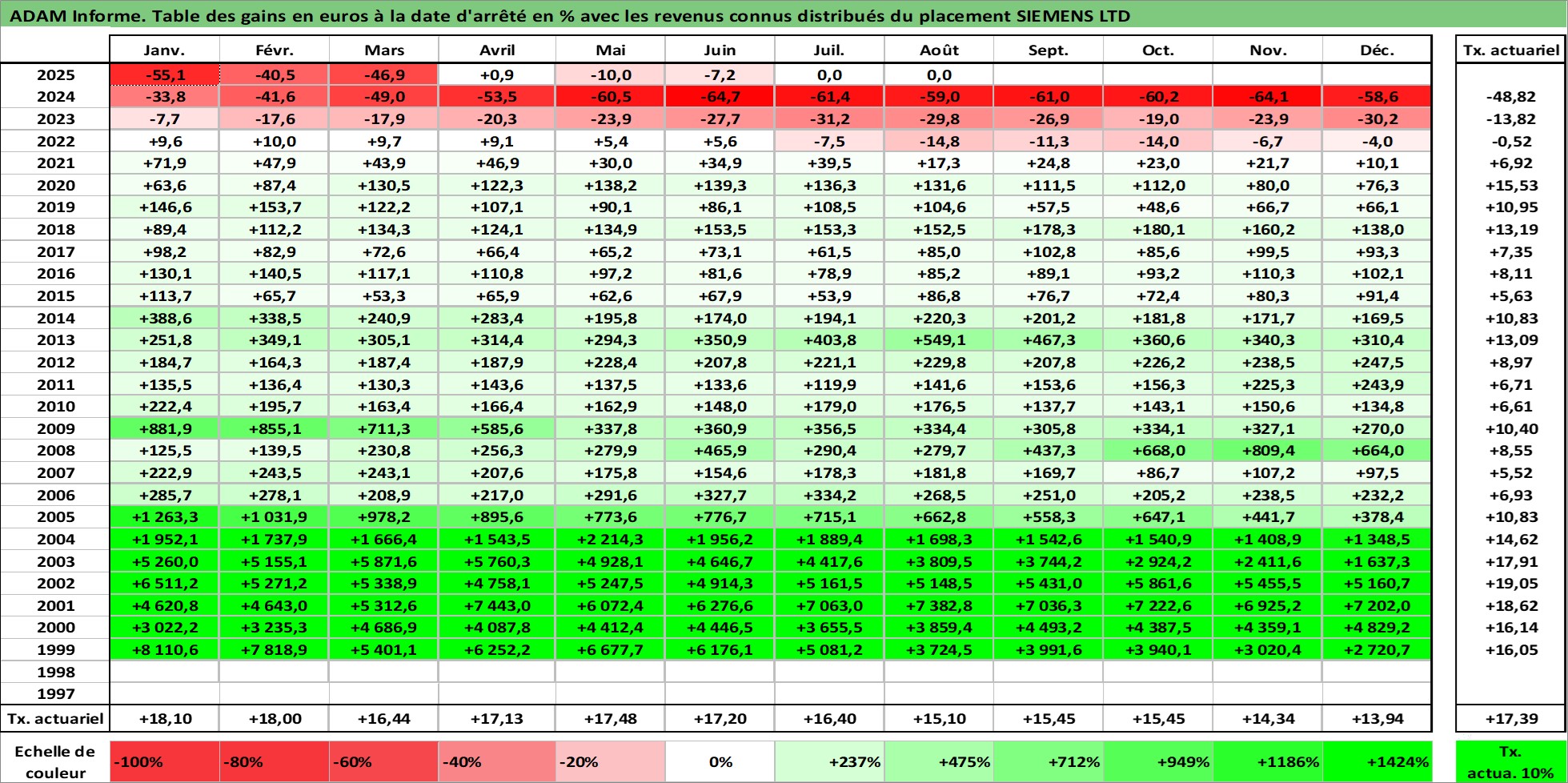Select cell +6 511,2 in the 2002 row
Screen dimensions: 1568x783
pyautogui.click(x=164, y=584)
